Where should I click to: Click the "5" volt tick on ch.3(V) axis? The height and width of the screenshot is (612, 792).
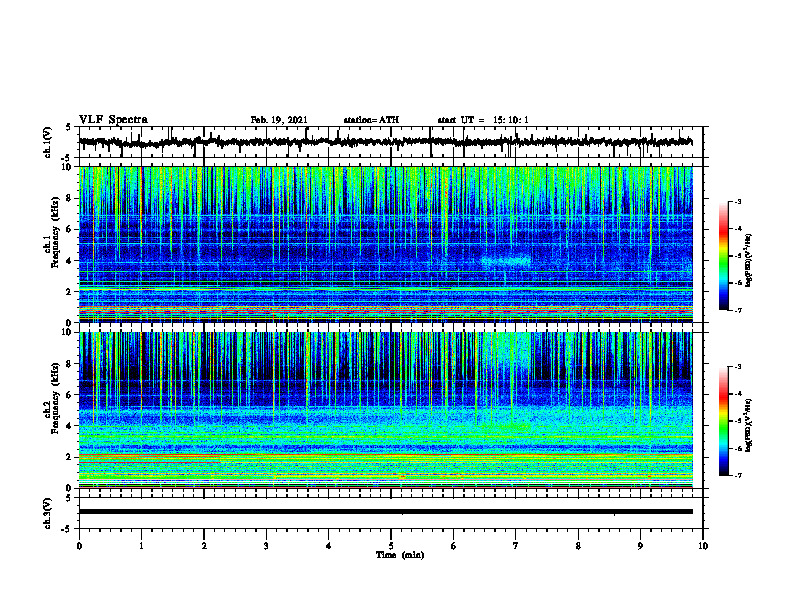point(69,498)
